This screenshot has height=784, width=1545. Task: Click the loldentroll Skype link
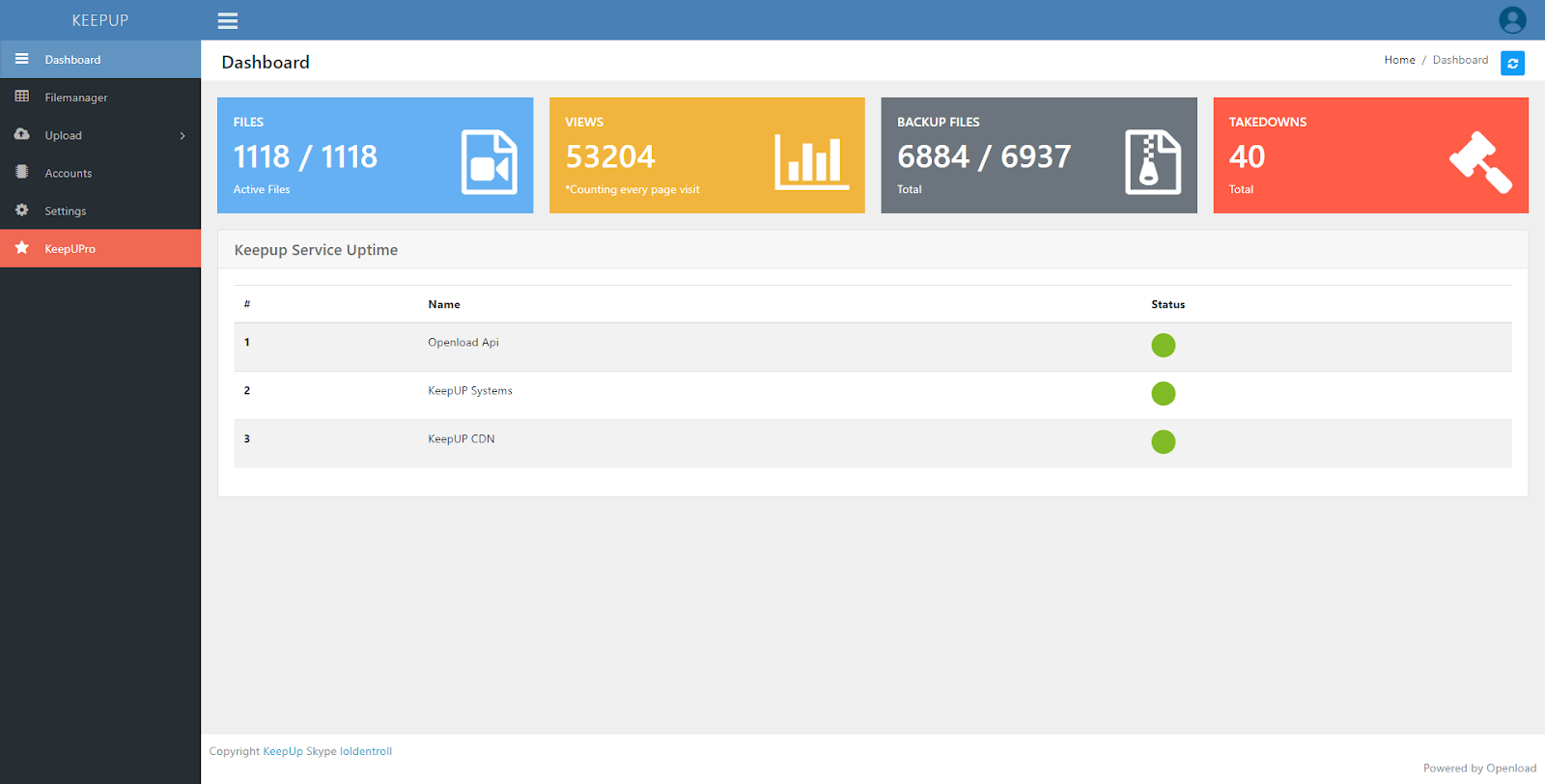tap(366, 751)
